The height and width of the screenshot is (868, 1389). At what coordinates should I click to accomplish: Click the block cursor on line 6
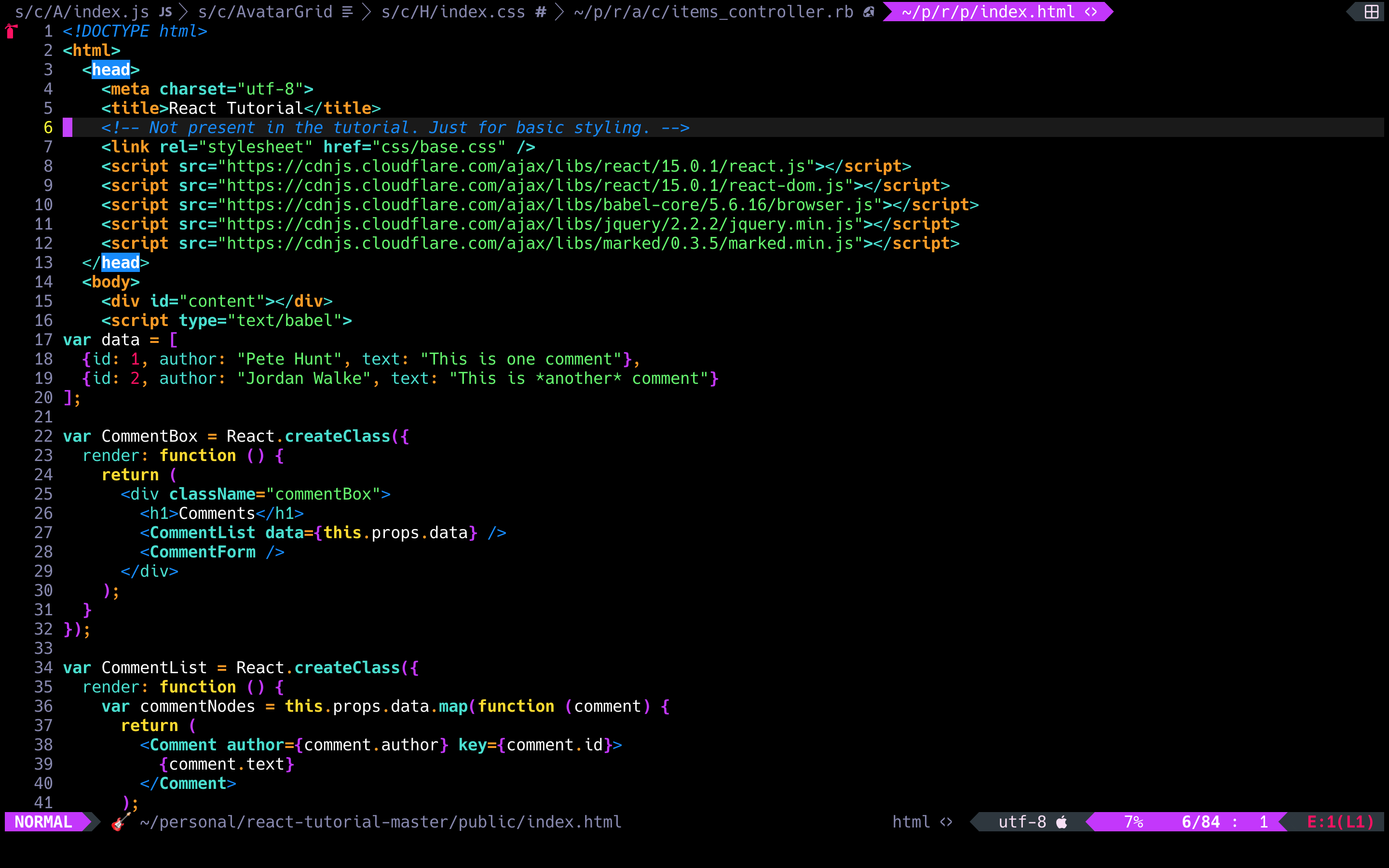click(x=68, y=127)
